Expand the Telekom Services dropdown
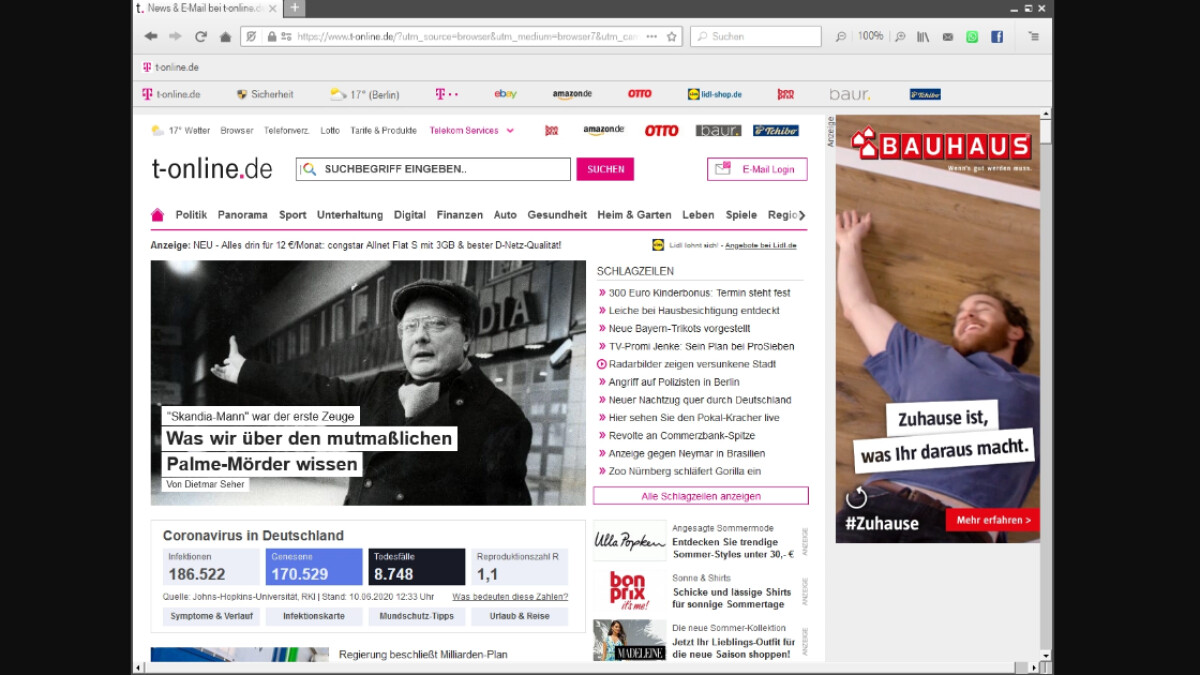This screenshot has width=1200, height=675. [x=472, y=130]
